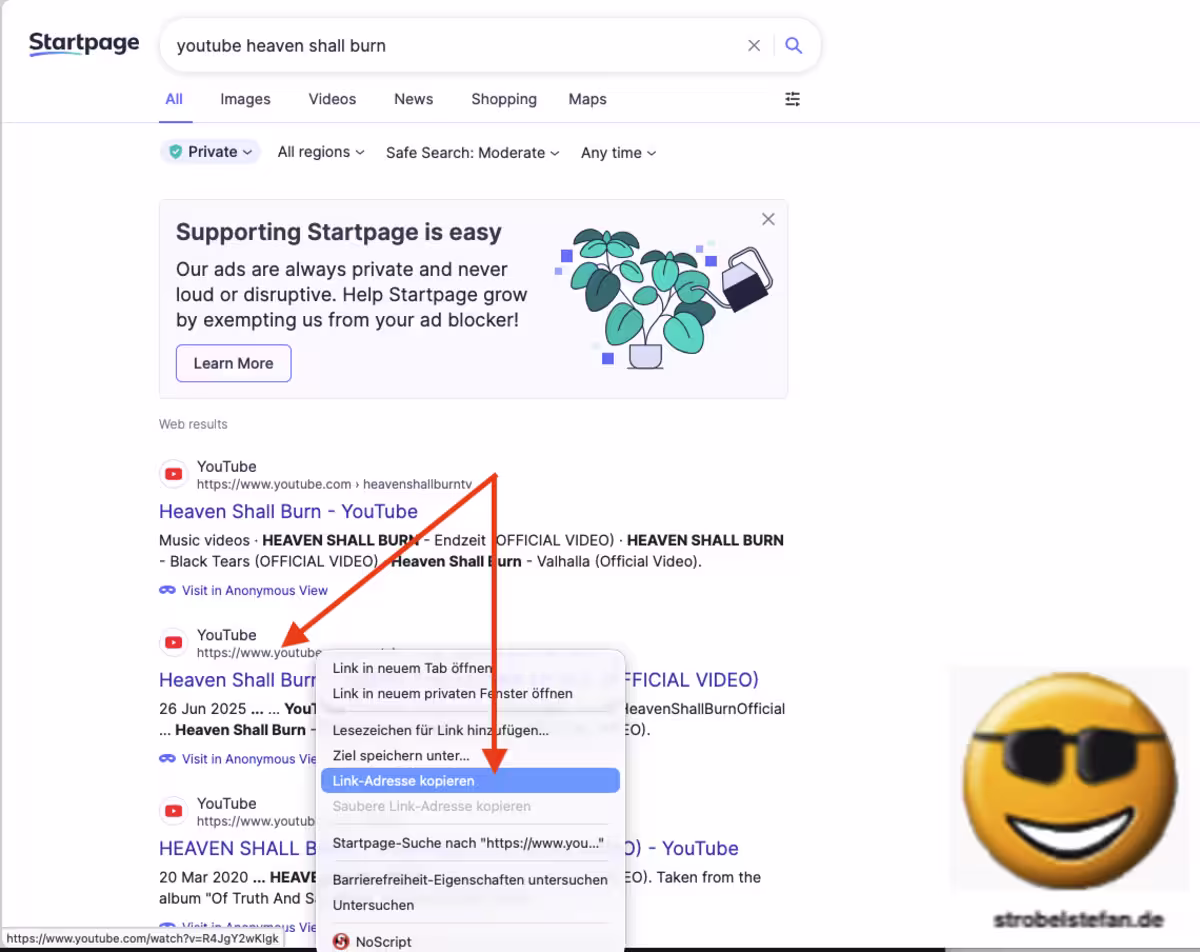Click the YouTube favicon of first result
Image resolution: width=1200 pixels, height=952 pixels.
coord(174,474)
